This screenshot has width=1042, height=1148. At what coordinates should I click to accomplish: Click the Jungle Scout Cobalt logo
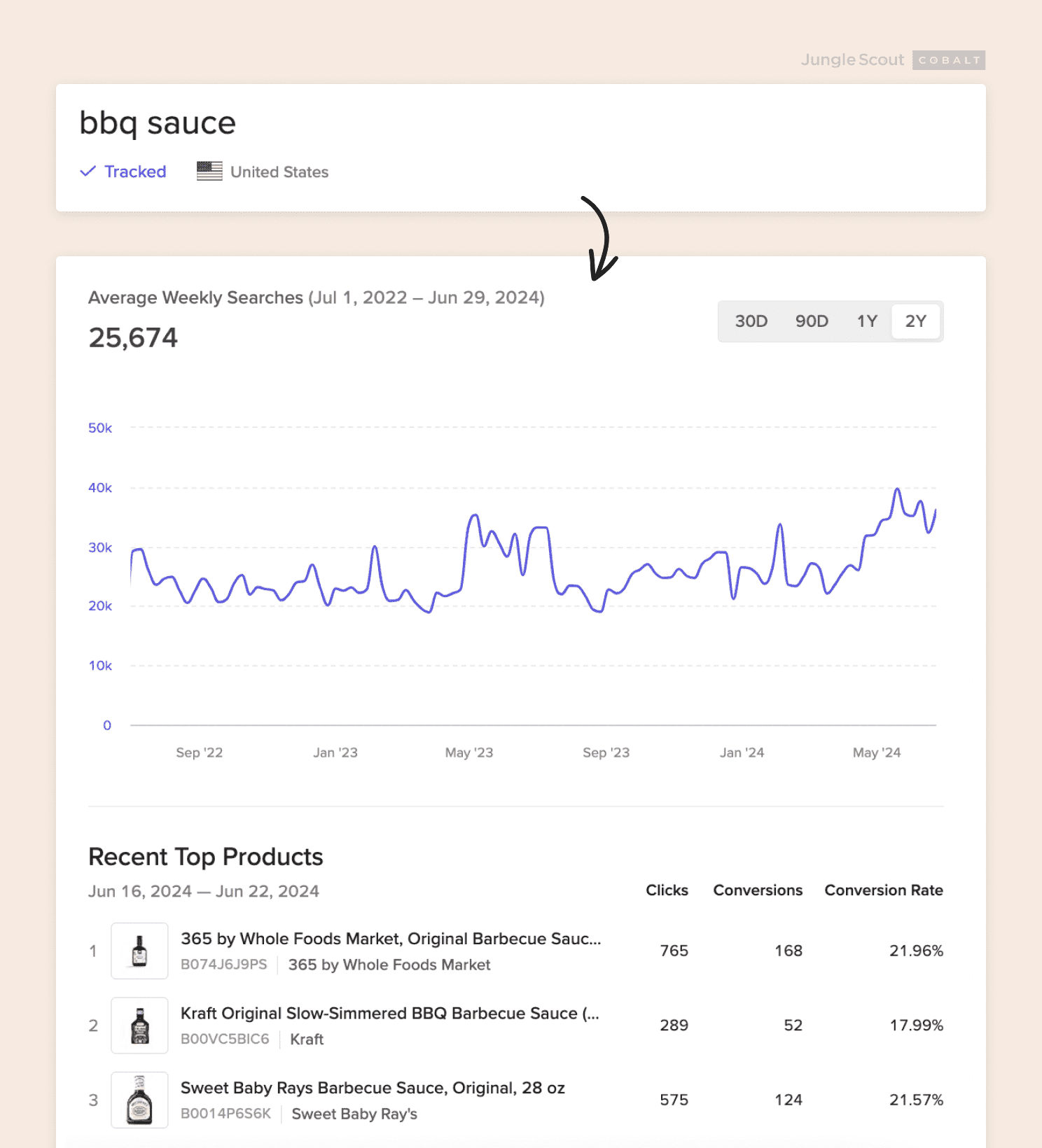click(892, 60)
